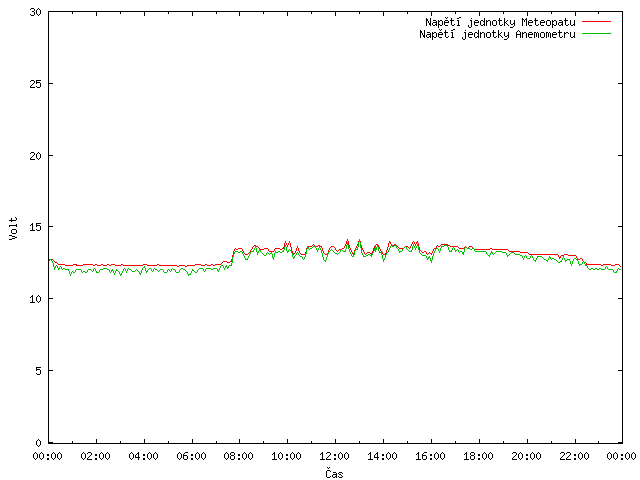The image size is (640, 480).
Task: Click the y-axis value '10'
Action: [36, 299]
